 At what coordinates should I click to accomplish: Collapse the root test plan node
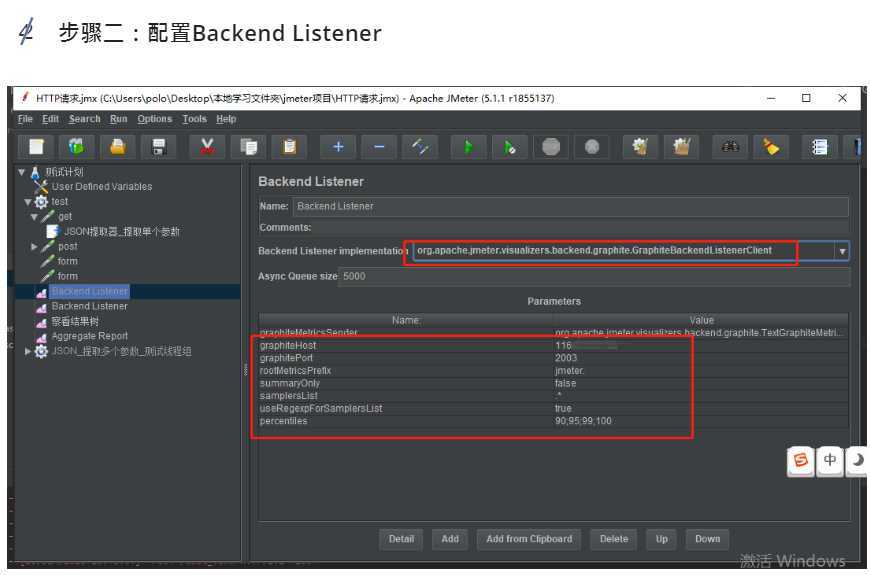(22, 172)
